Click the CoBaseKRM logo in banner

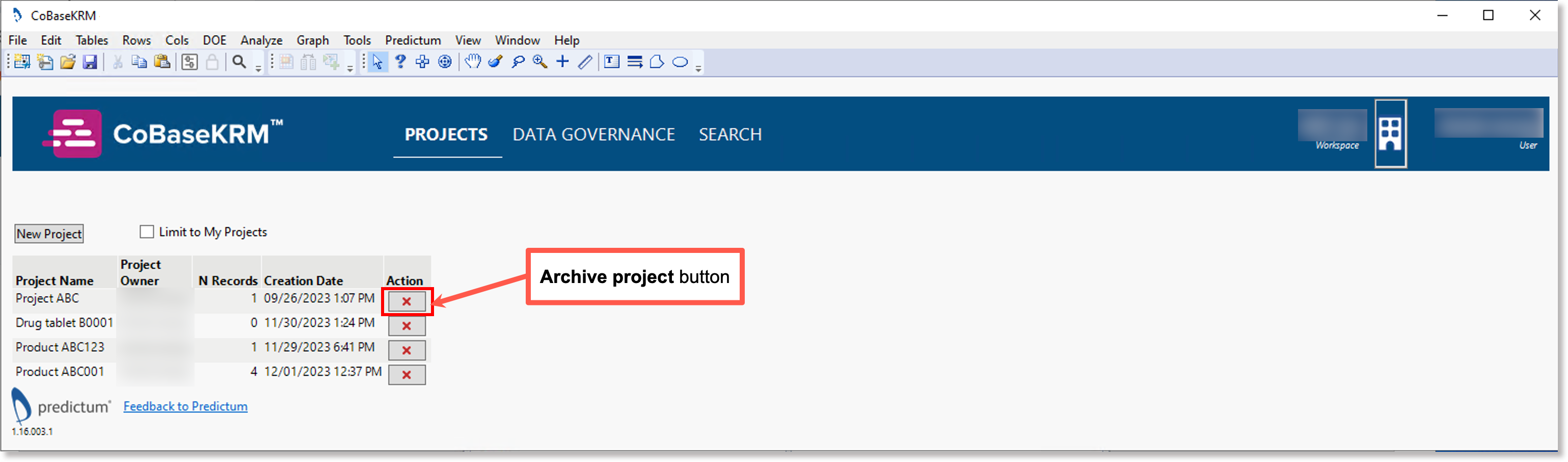tap(162, 134)
